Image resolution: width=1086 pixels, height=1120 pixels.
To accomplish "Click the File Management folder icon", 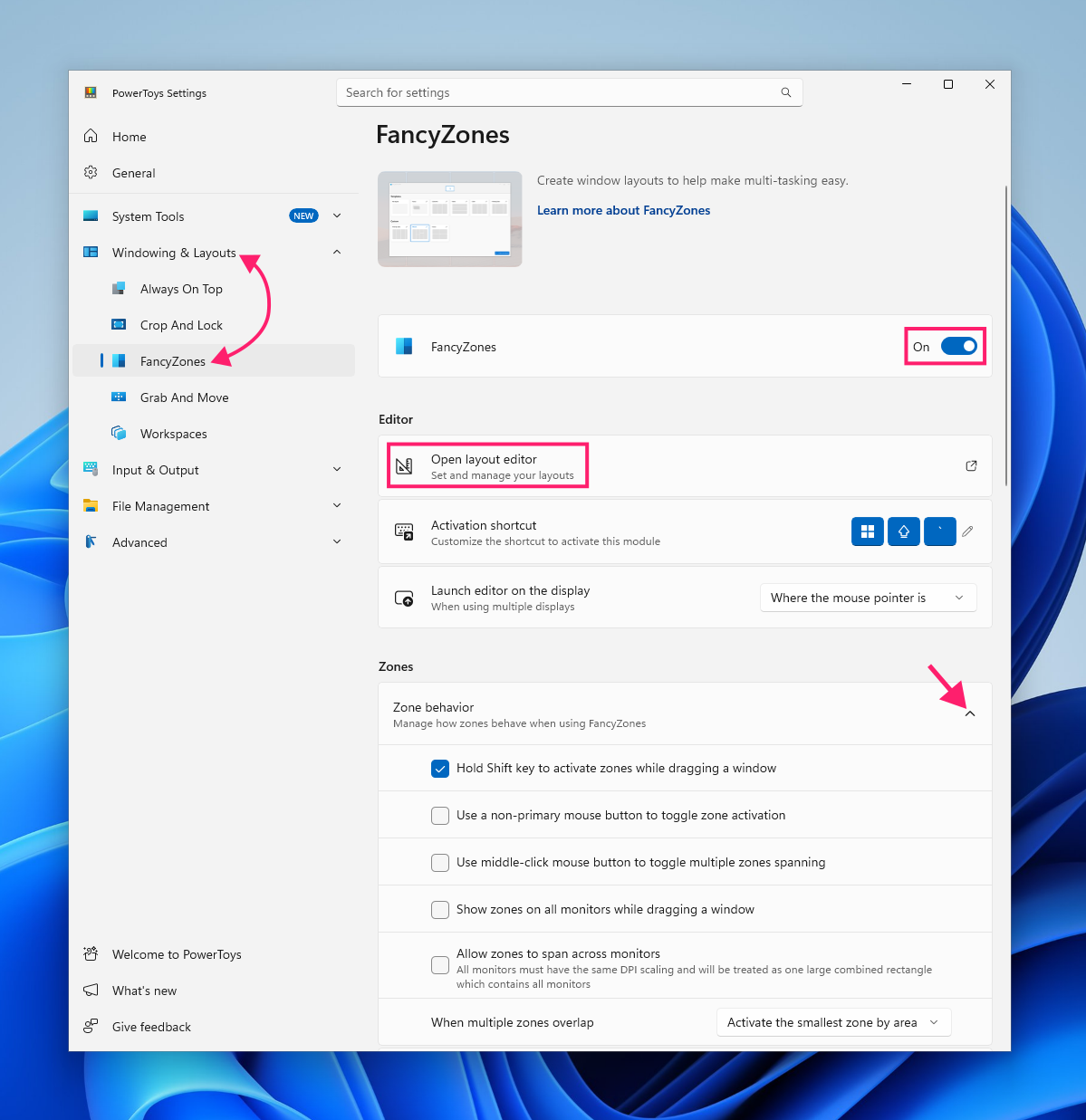I will pyautogui.click(x=91, y=505).
